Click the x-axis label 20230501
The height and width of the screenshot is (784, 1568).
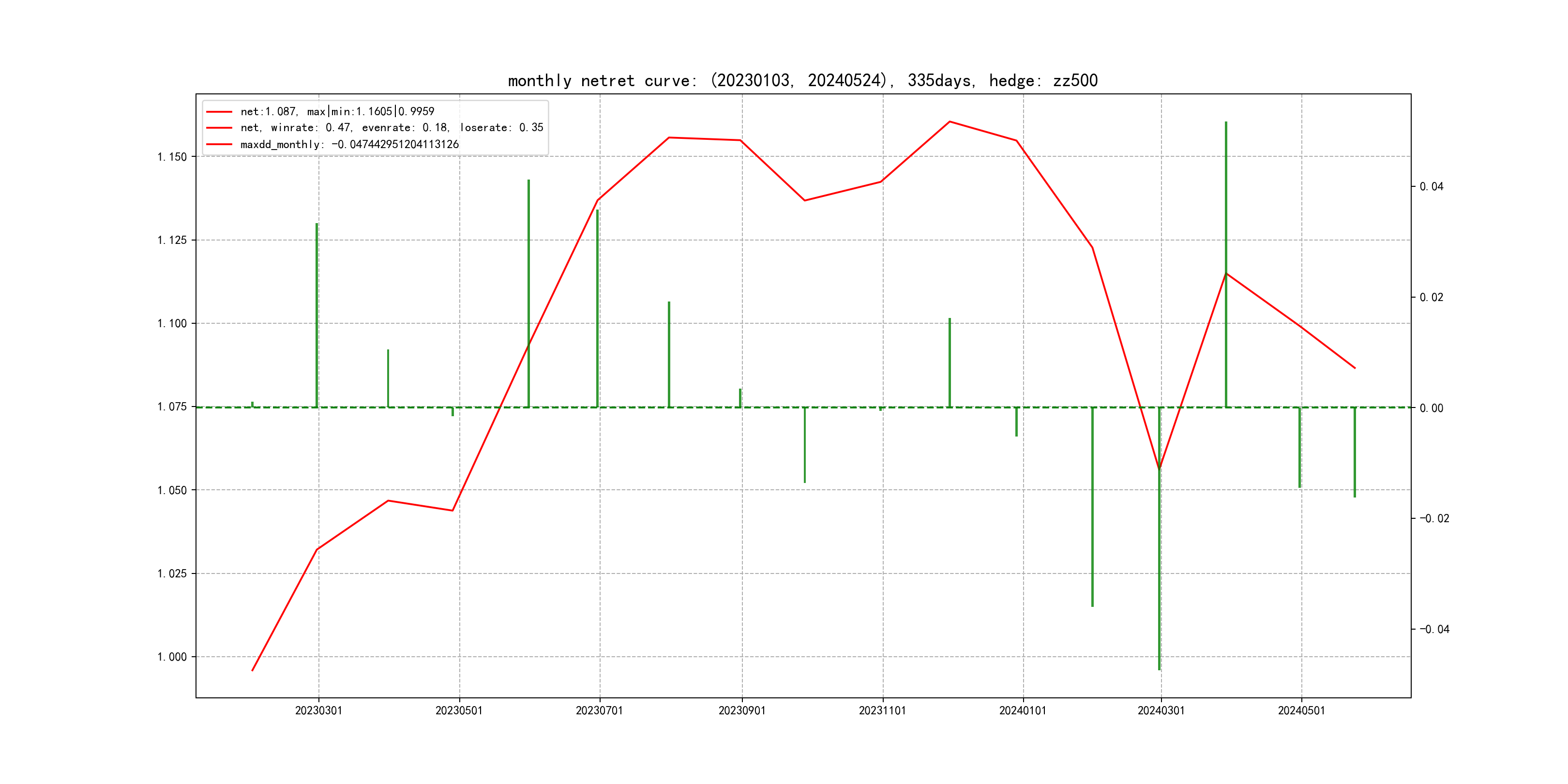click(x=459, y=710)
